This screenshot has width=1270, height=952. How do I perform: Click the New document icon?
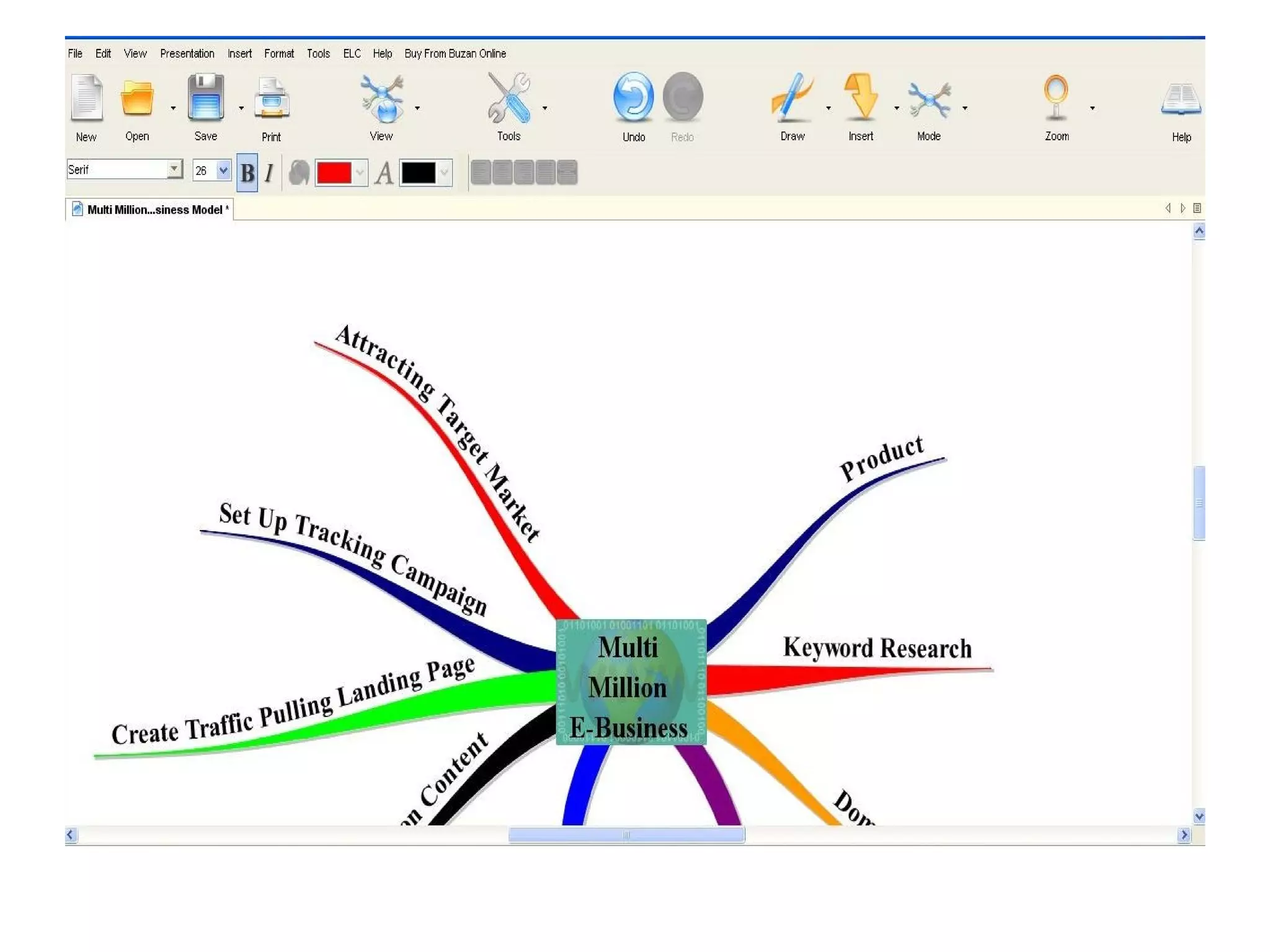(x=86, y=97)
